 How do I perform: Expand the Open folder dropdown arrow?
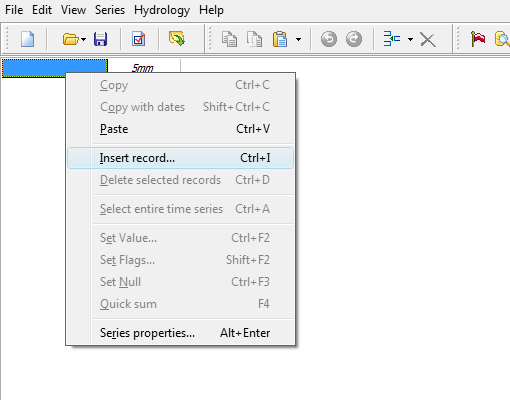[83, 40]
